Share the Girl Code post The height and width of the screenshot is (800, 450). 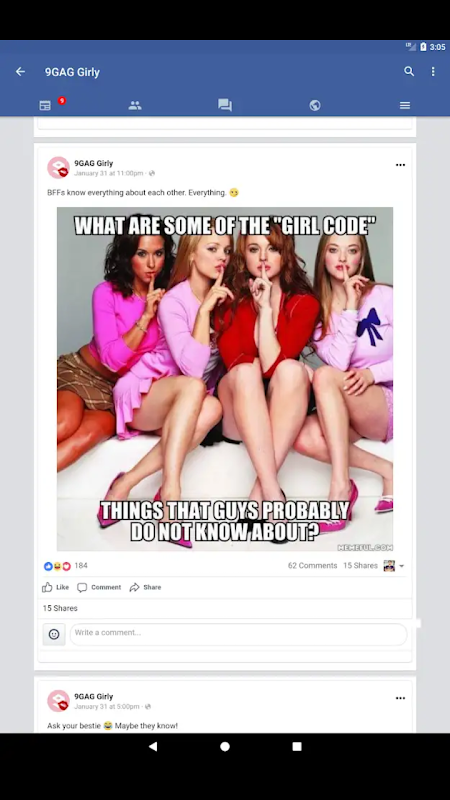pyautogui.click(x=145, y=587)
